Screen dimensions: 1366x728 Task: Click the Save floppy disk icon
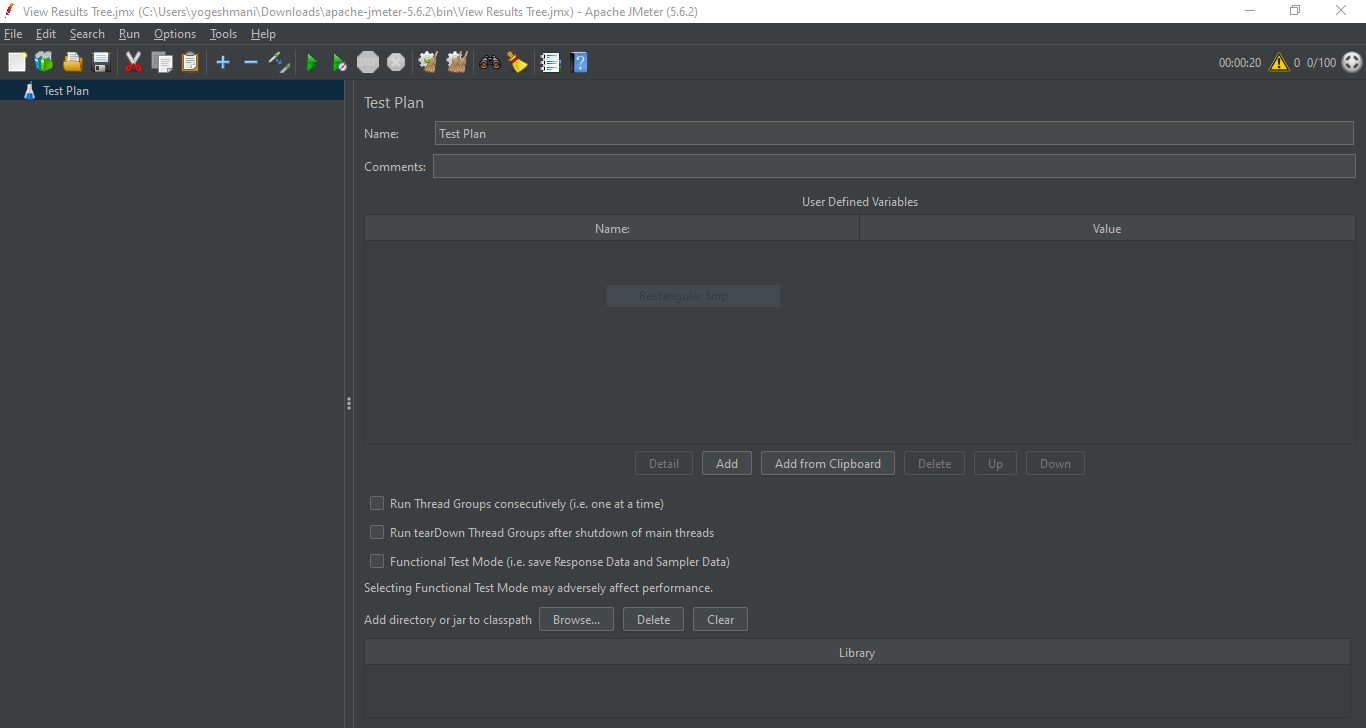tap(101, 63)
